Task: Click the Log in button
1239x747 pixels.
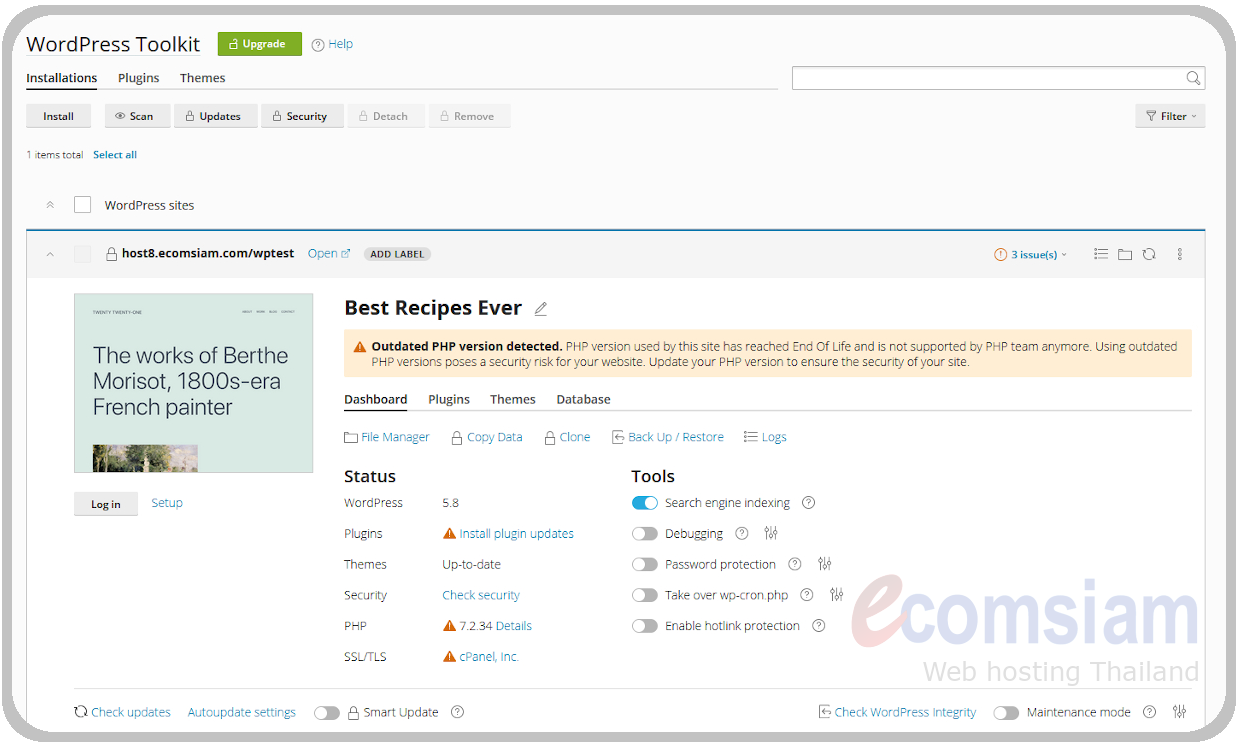Action: [106, 504]
